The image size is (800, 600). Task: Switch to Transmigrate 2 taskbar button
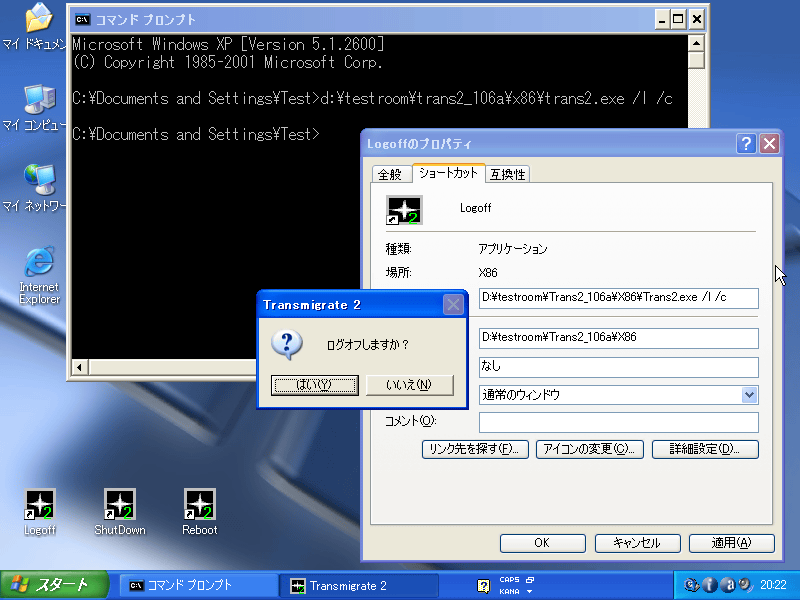359,585
